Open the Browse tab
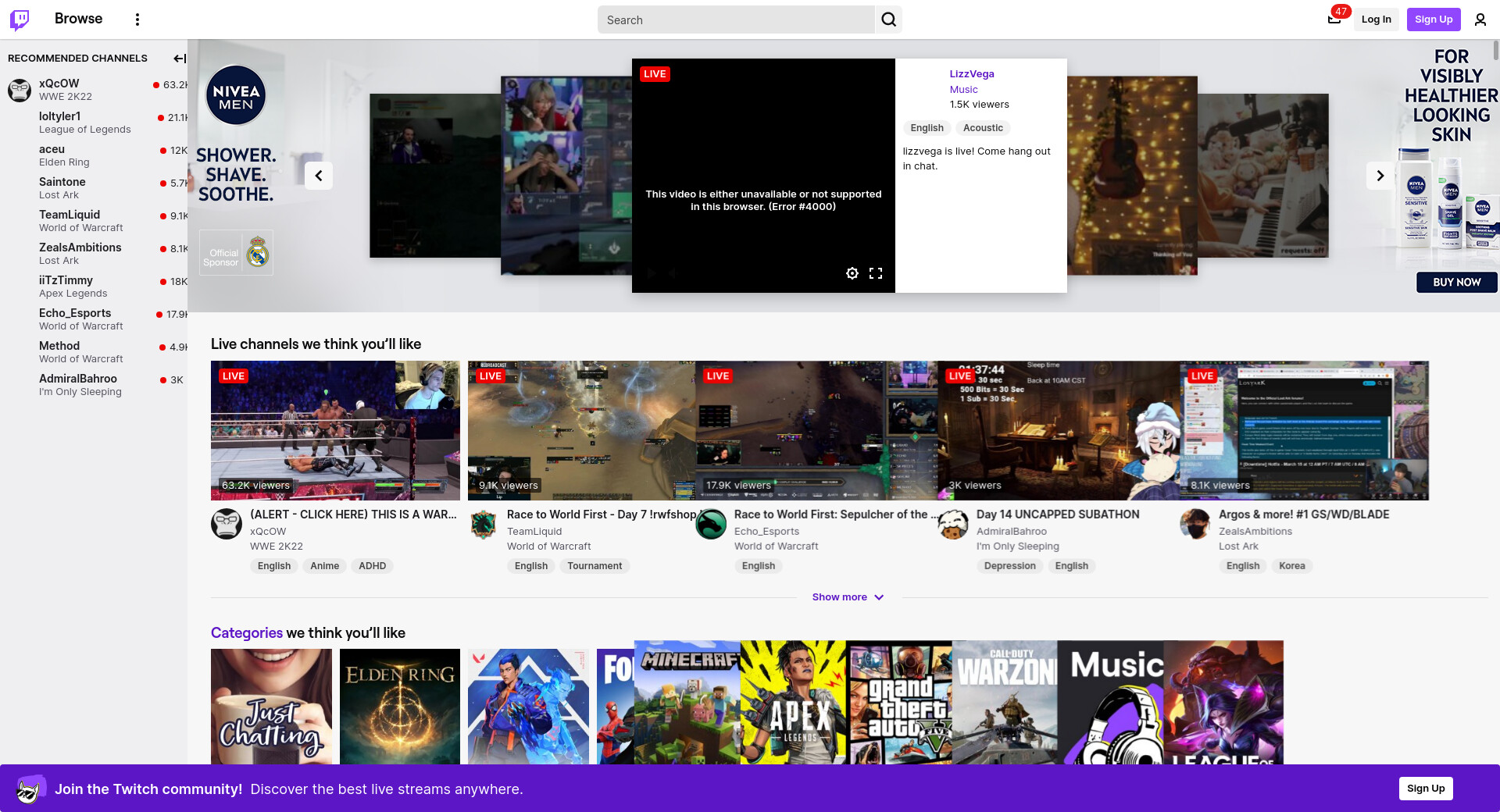Screen dimensions: 1500x812 coord(78,19)
